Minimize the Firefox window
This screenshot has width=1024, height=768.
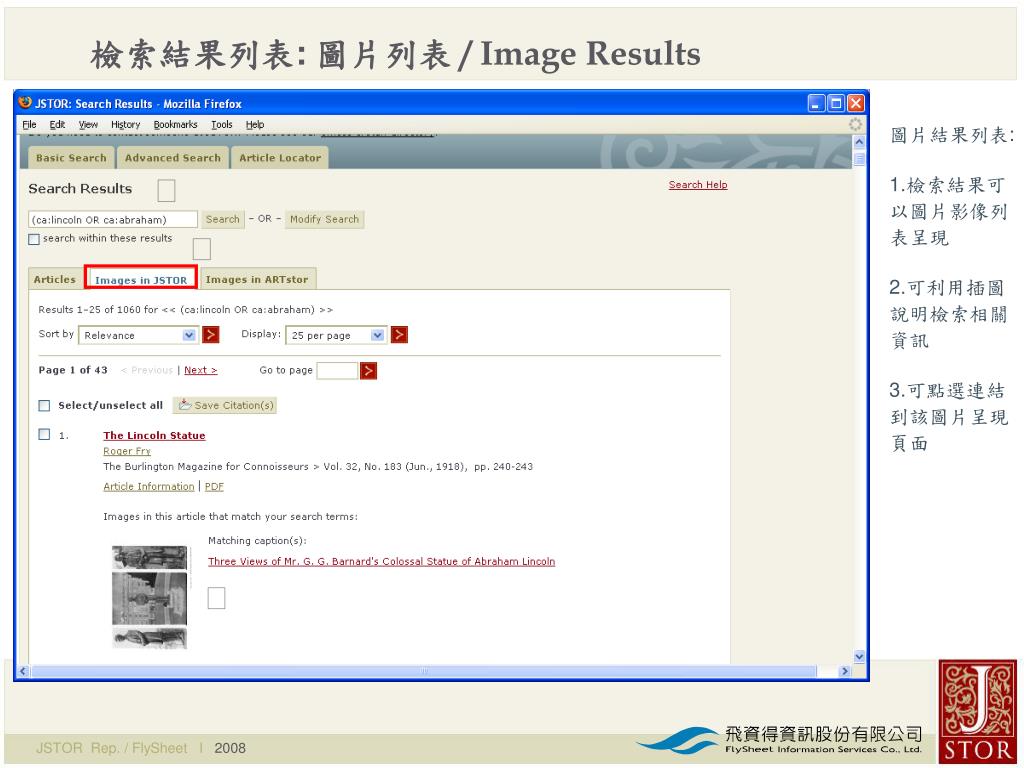point(816,103)
